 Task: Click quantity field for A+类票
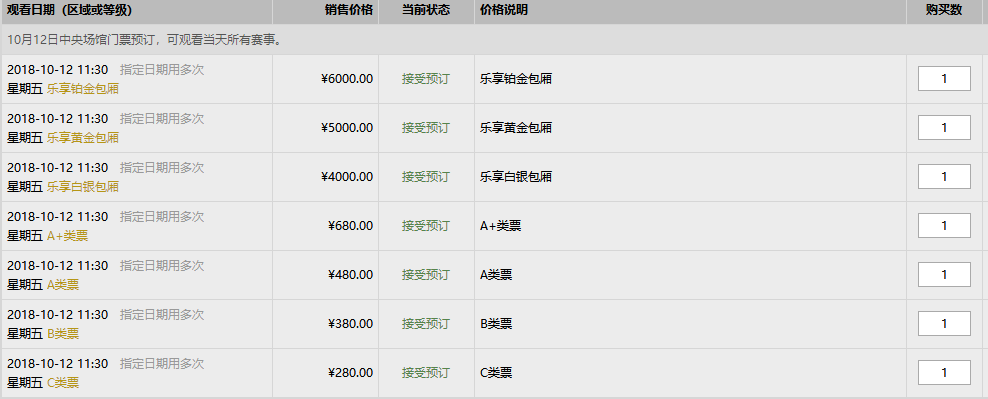click(x=944, y=226)
